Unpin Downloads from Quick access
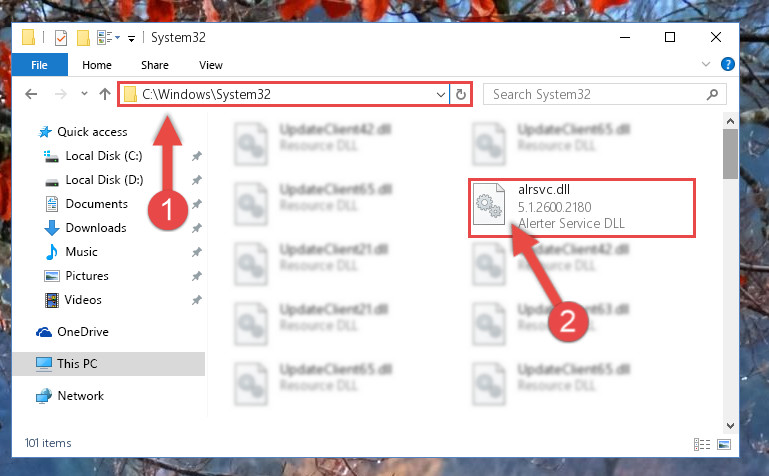The width and height of the screenshot is (769, 476). coord(197,228)
